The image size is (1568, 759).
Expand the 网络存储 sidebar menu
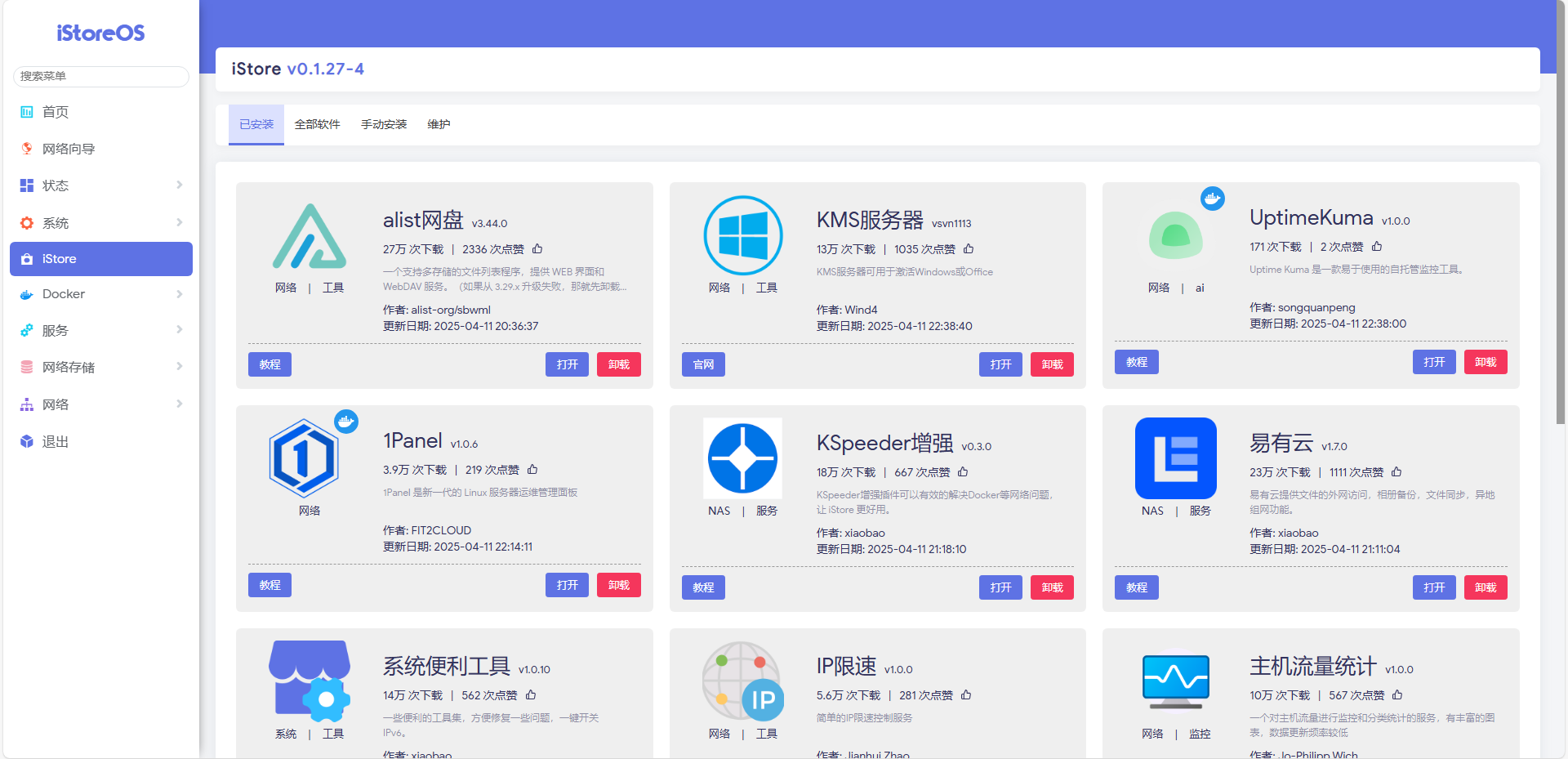pyautogui.click(x=101, y=367)
